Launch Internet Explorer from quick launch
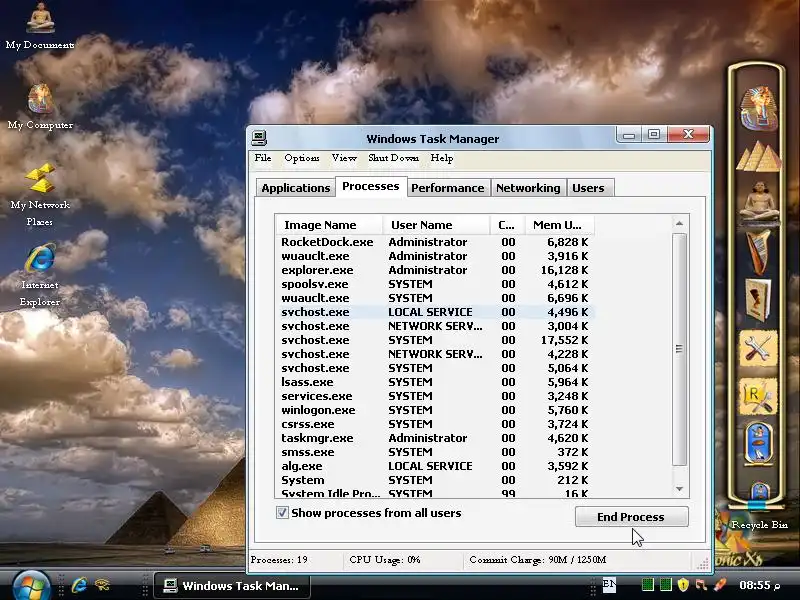800x600 pixels. (79, 585)
